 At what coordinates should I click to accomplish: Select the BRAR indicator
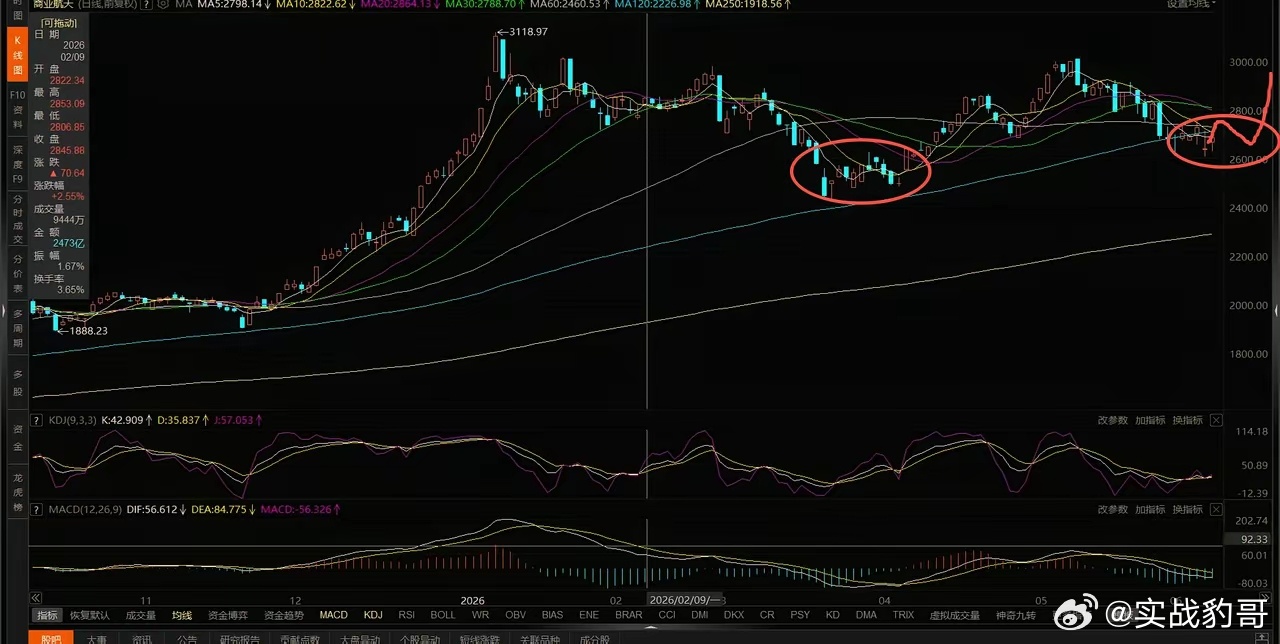point(629,615)
